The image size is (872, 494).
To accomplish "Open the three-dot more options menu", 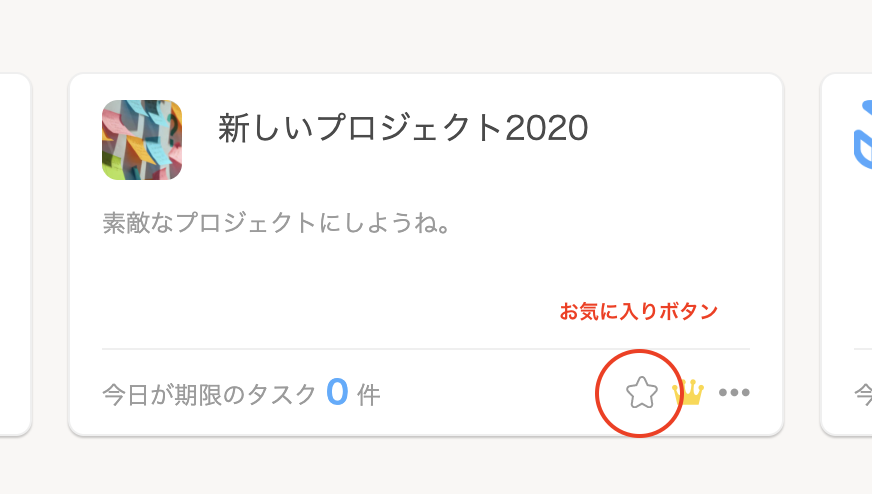I will click(x=734, y=392).
